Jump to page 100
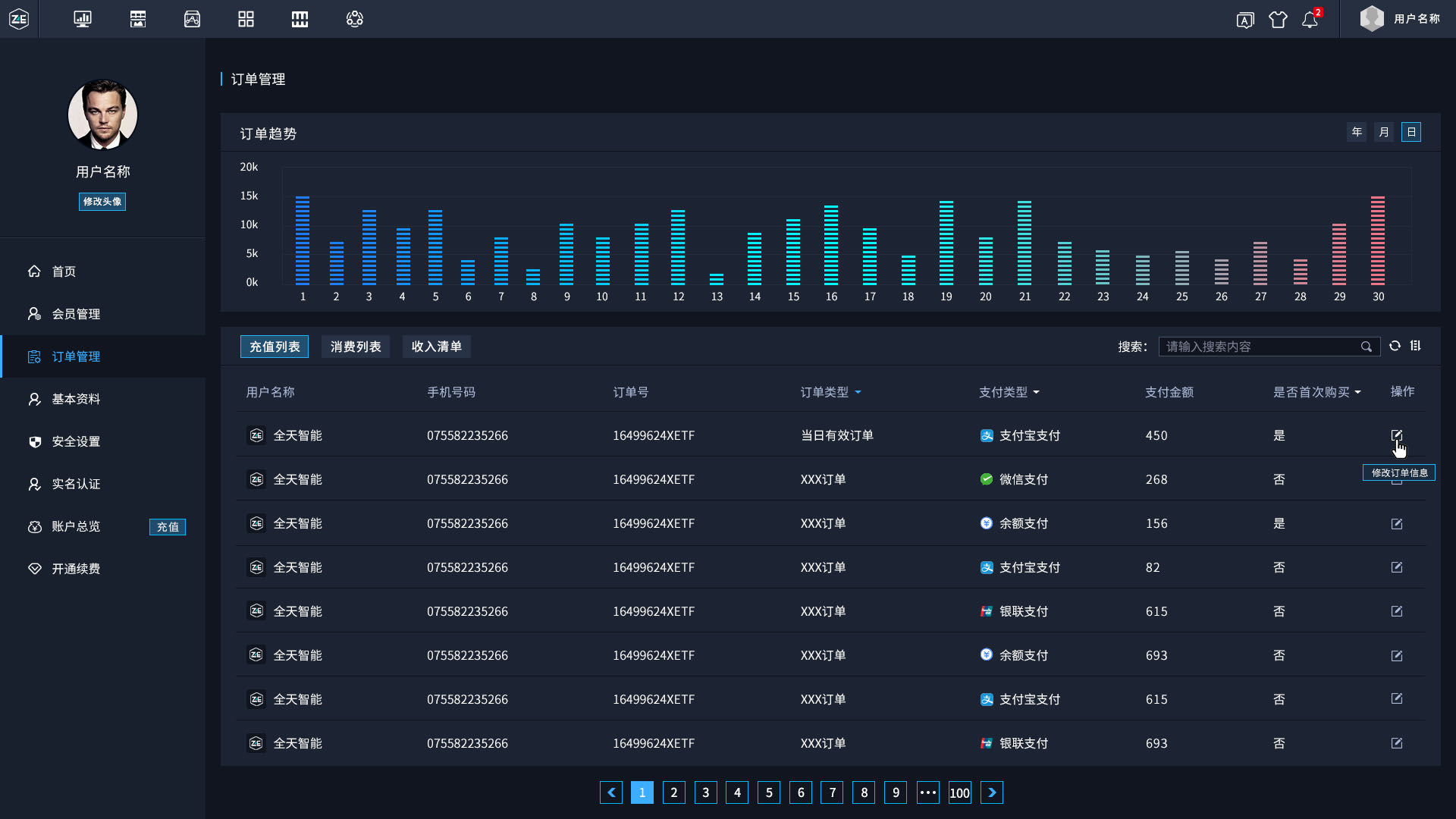 click(960, 792)
